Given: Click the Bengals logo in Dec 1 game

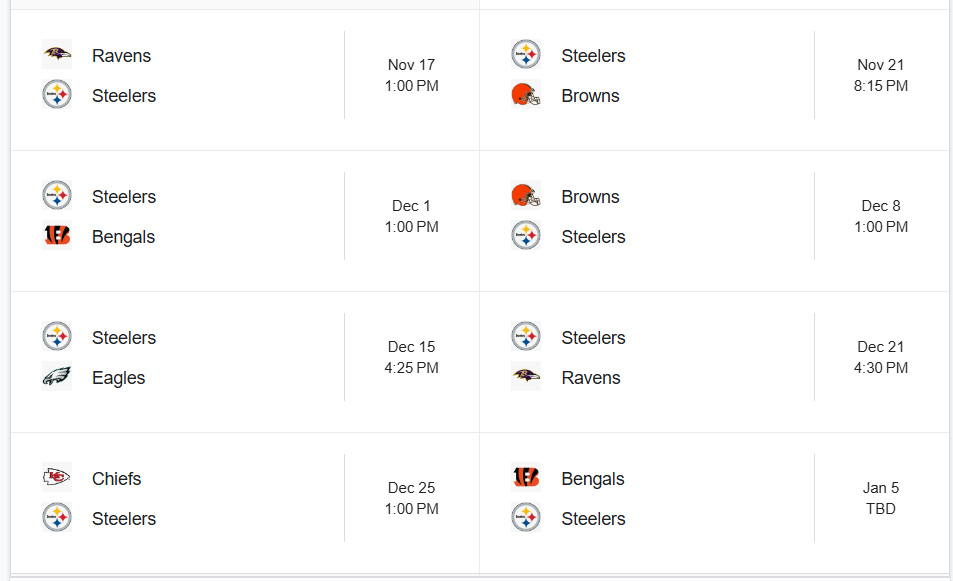Looking at the screenshot, I should pos(57,236).
